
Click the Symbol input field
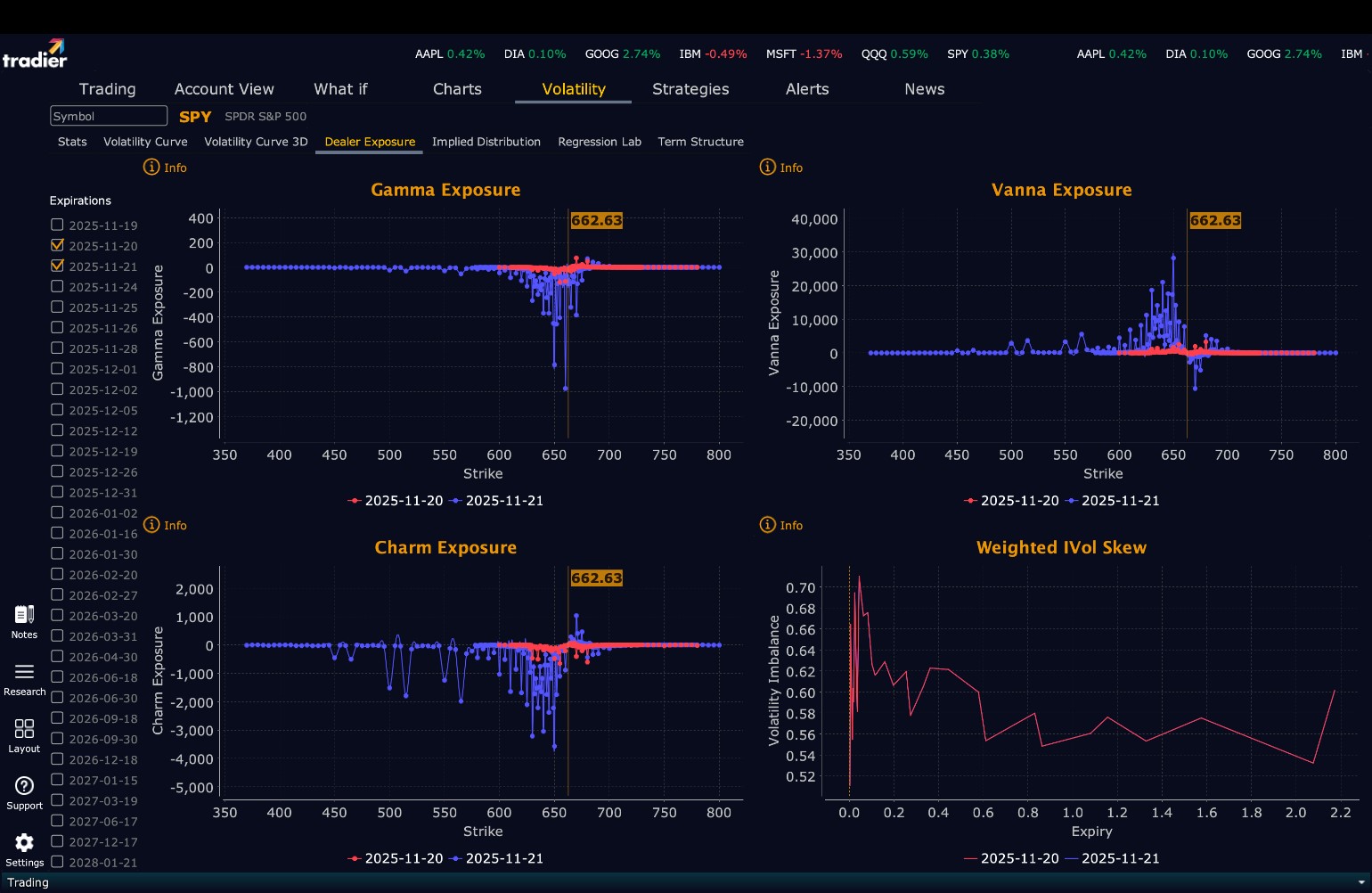click(x=109, y=116)
